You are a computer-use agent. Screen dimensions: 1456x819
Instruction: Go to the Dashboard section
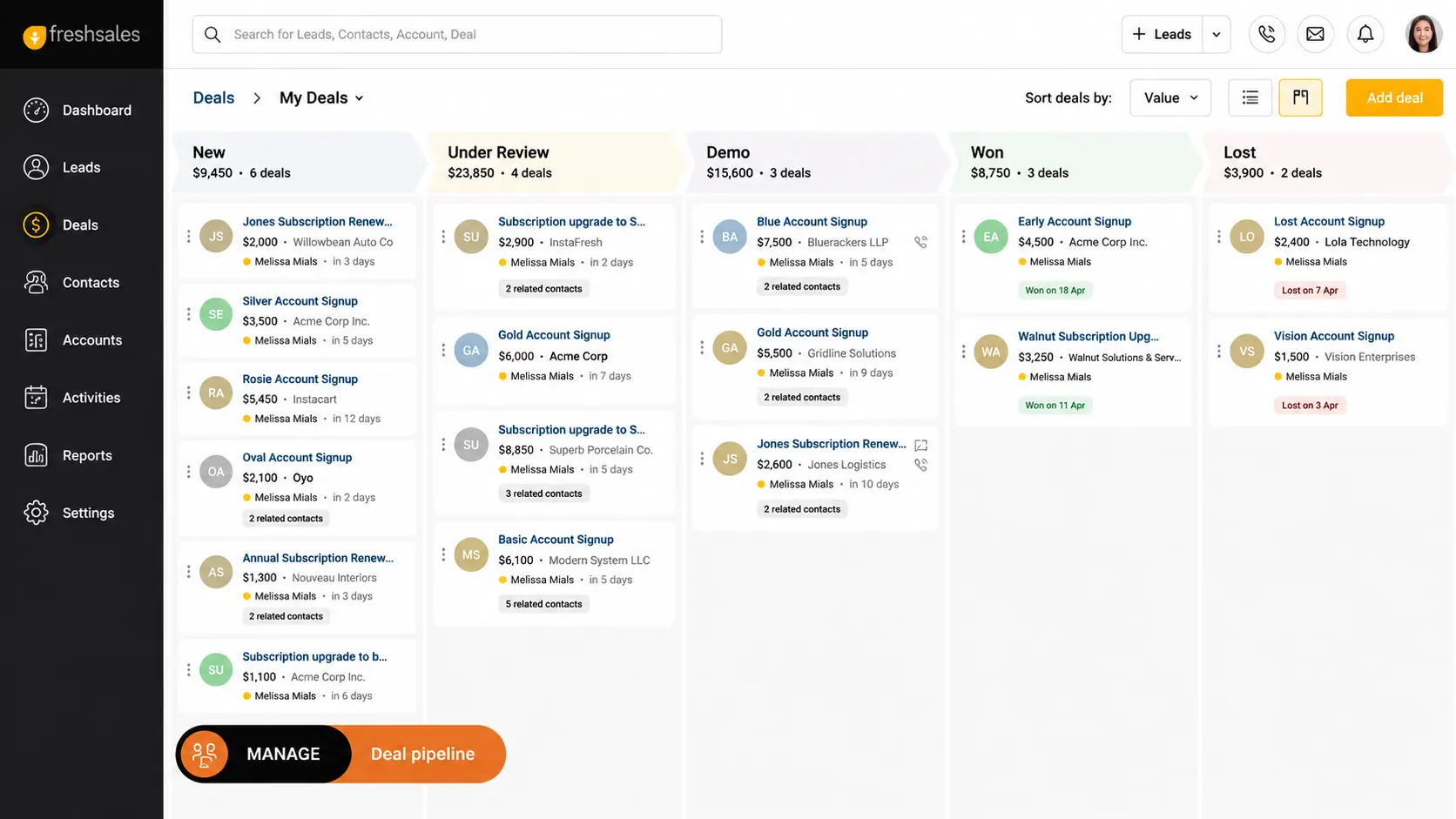coord(97,111)
